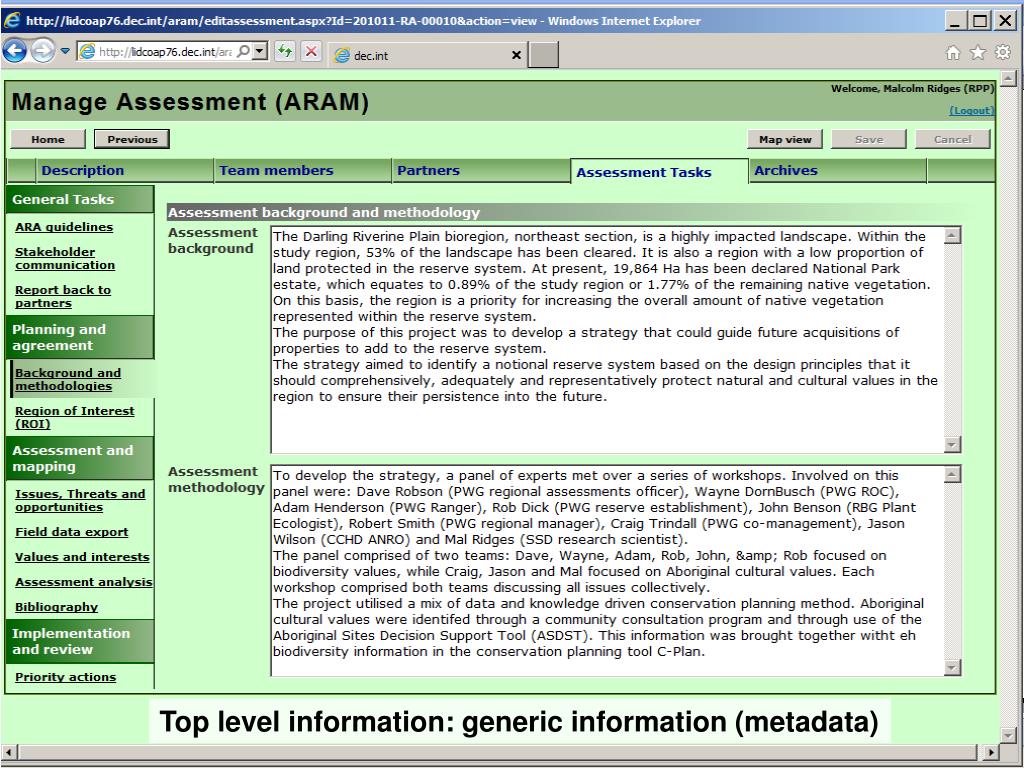Expand the address bar autocomplete dropdown

260,51
